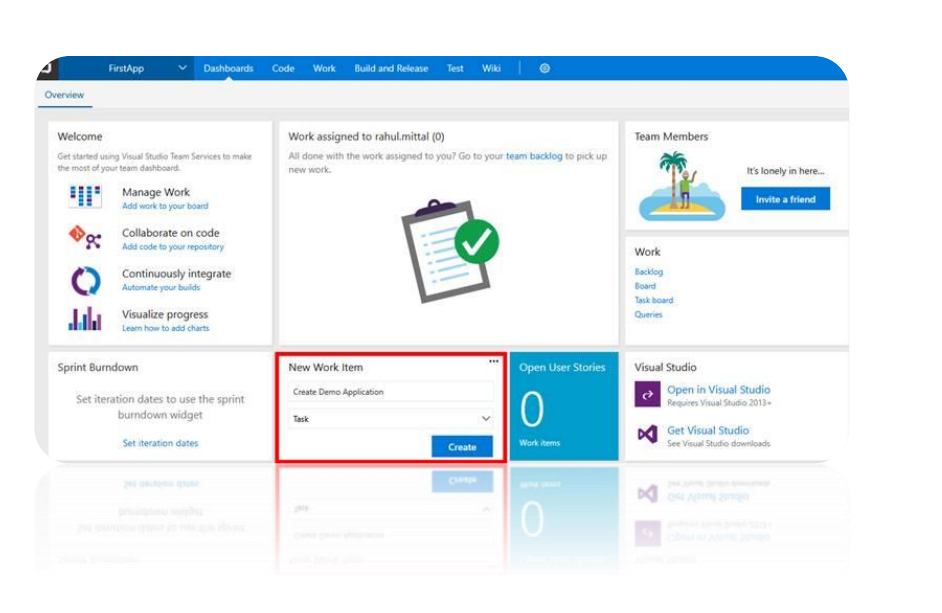The height and width of the screenshot is (613, 942).
Task: Click the Manage Work board icon
Action: 85,197
